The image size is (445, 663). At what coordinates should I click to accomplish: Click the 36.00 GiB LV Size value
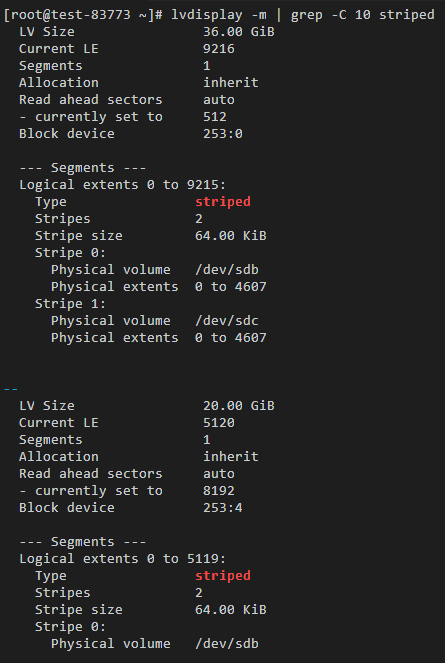pyautogui.click(x=239, y=32)
